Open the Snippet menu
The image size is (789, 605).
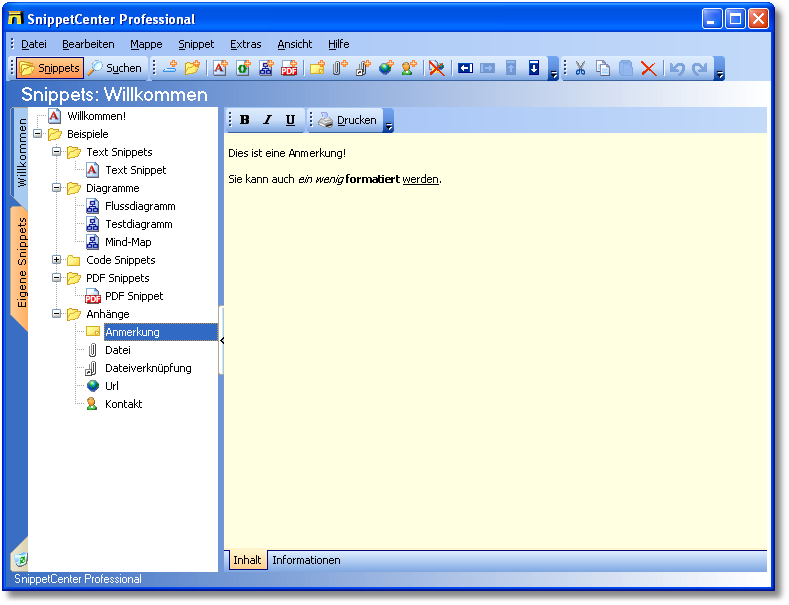[196, 44]
